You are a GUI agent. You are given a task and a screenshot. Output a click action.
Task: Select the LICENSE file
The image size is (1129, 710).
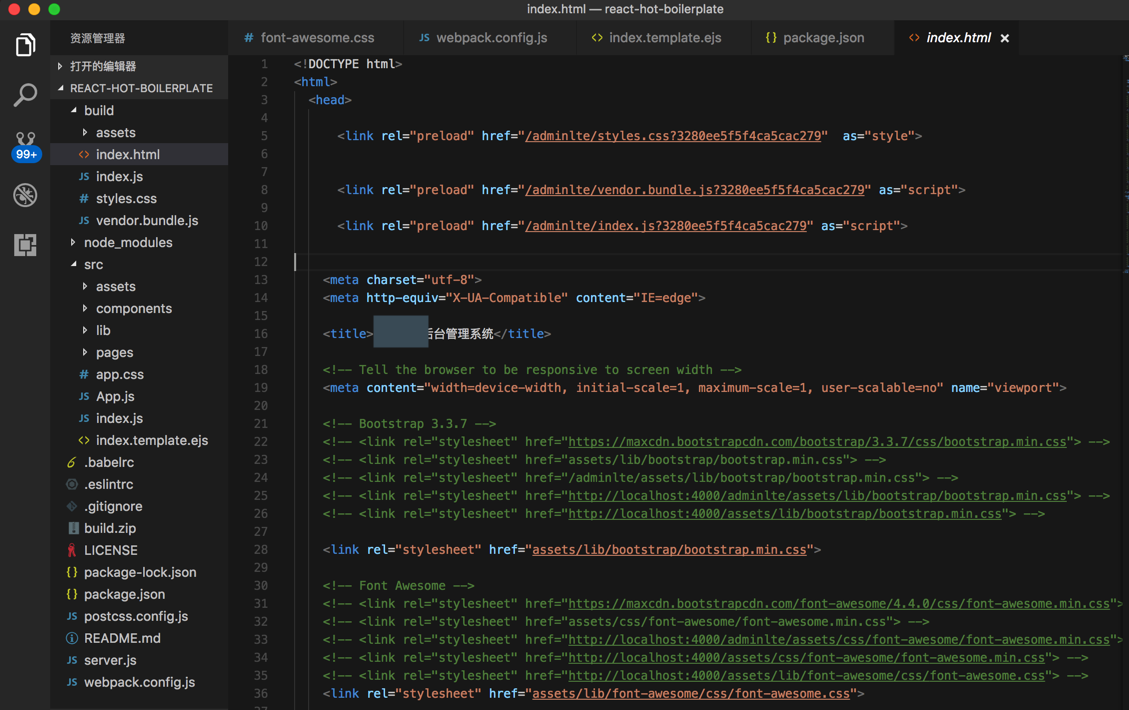pyautogui.click(x=110, y=550)
